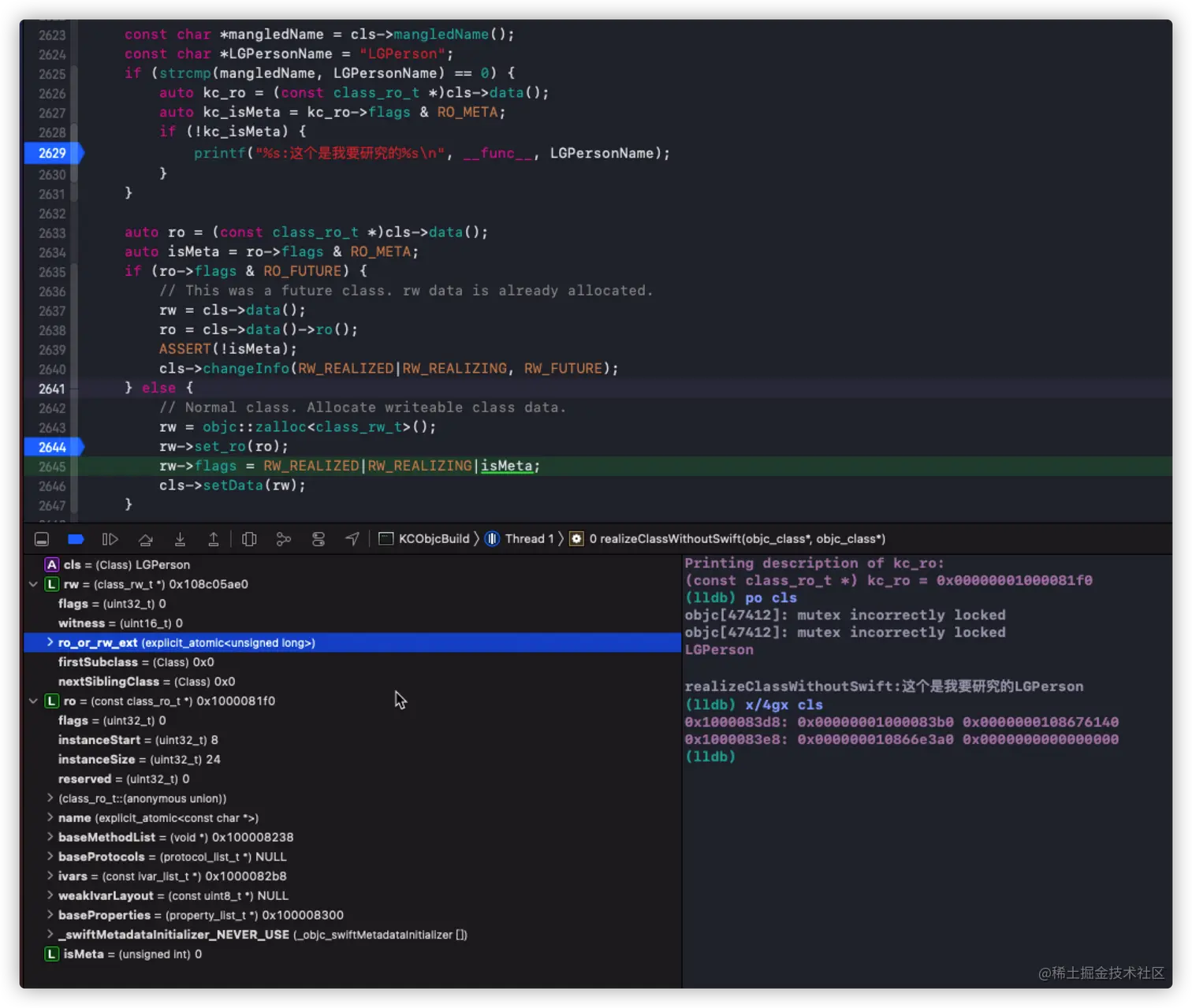The height and width of the screenshot is (1008, 1192).
Task: Deactivate all breakpoints with the blue toggle
Action: [76, 539]
